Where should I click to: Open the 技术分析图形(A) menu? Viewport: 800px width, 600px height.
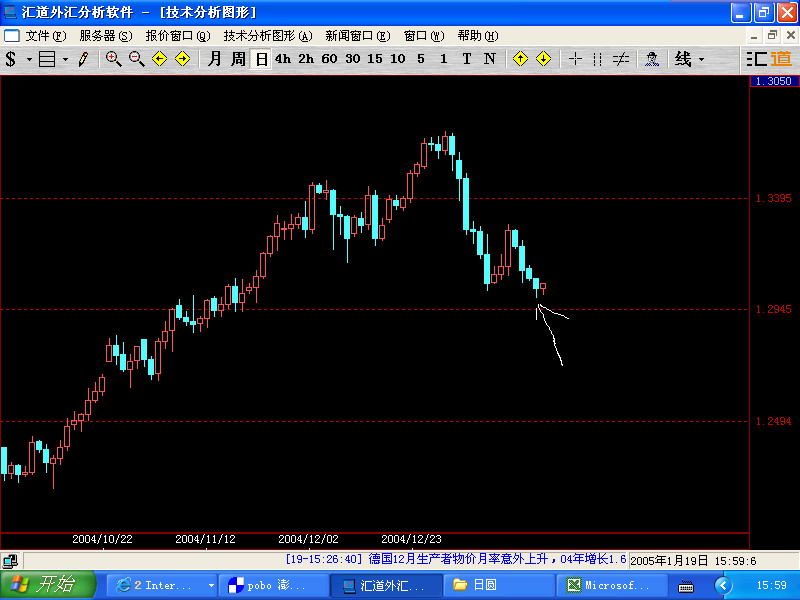click(x=268, y=36)
